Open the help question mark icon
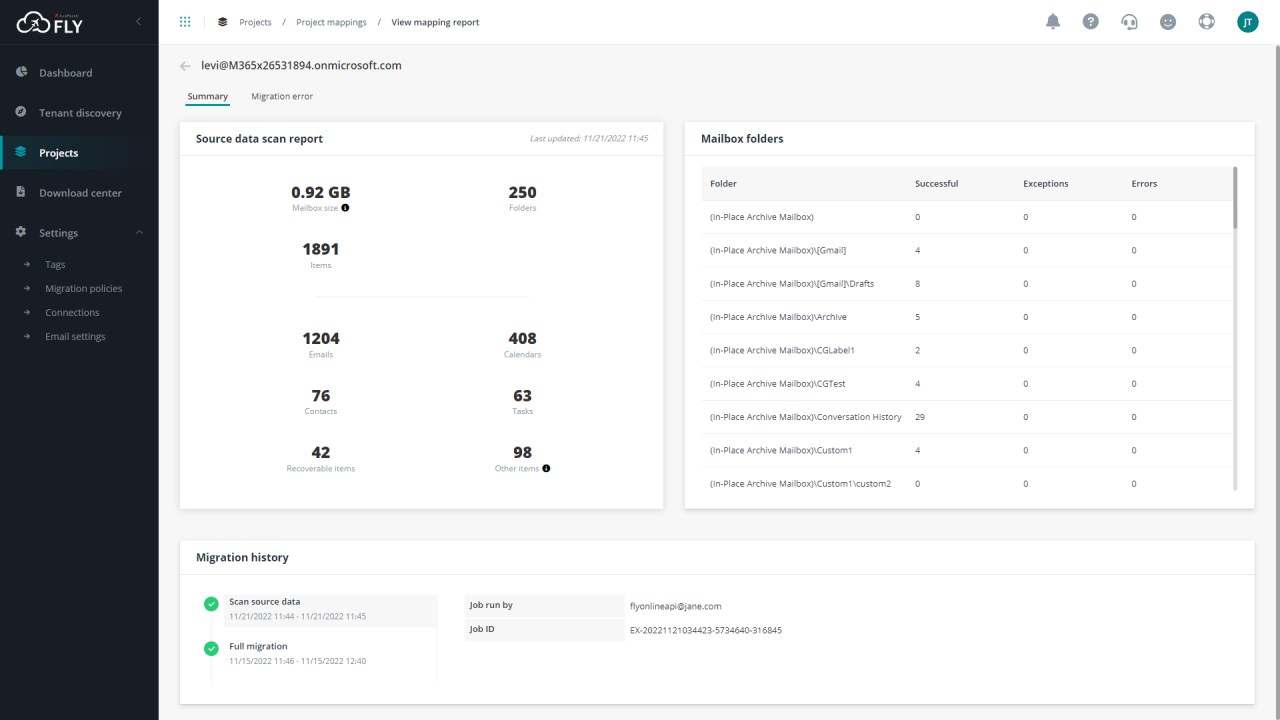This screenshot has height=720, width=1280. point(1091,21)
